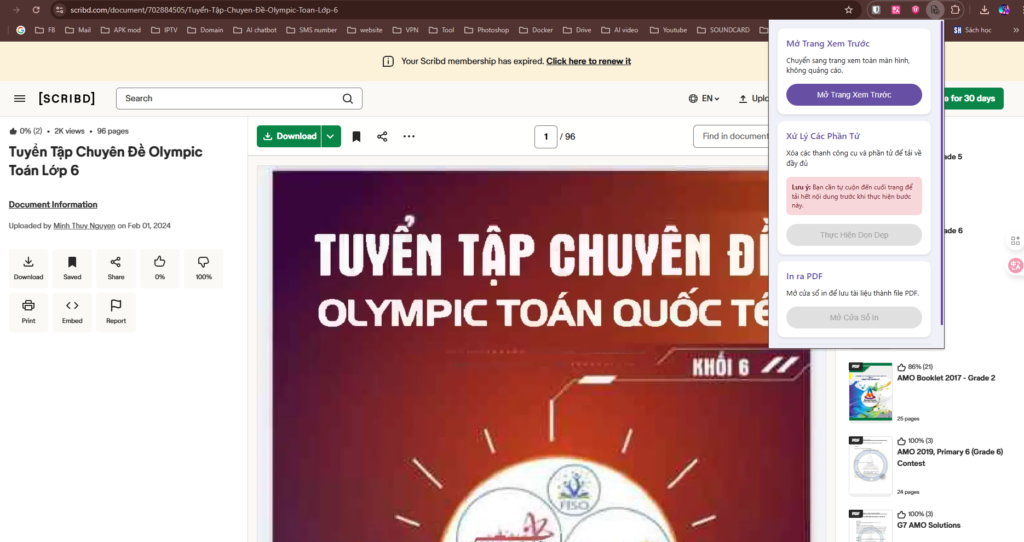Image resolution: width=1024 pixels, height=542 pixels.
Task: Bookmark this page with the star icon
Action: click(x=849, y=10)
